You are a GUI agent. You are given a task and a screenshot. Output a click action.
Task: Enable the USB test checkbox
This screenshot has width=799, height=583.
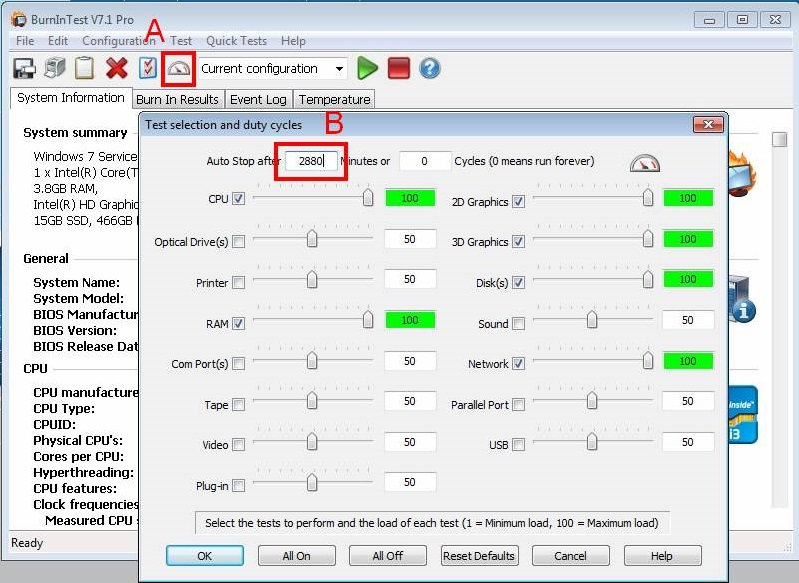tap(518, 444)
